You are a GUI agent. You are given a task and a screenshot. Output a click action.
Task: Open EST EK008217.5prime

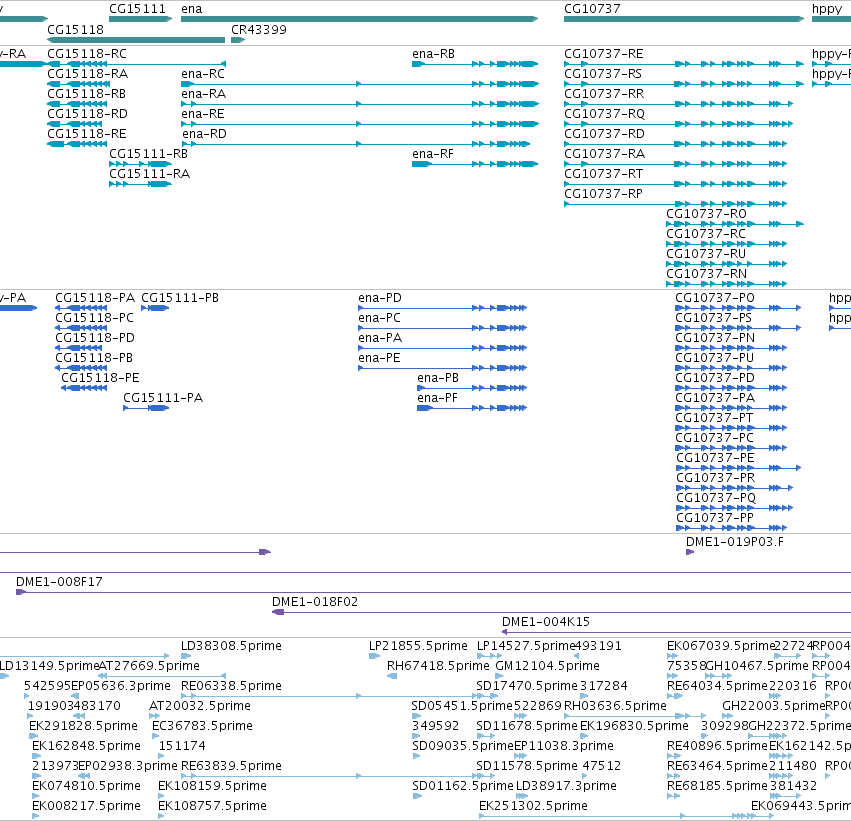[x=86, y=806]
